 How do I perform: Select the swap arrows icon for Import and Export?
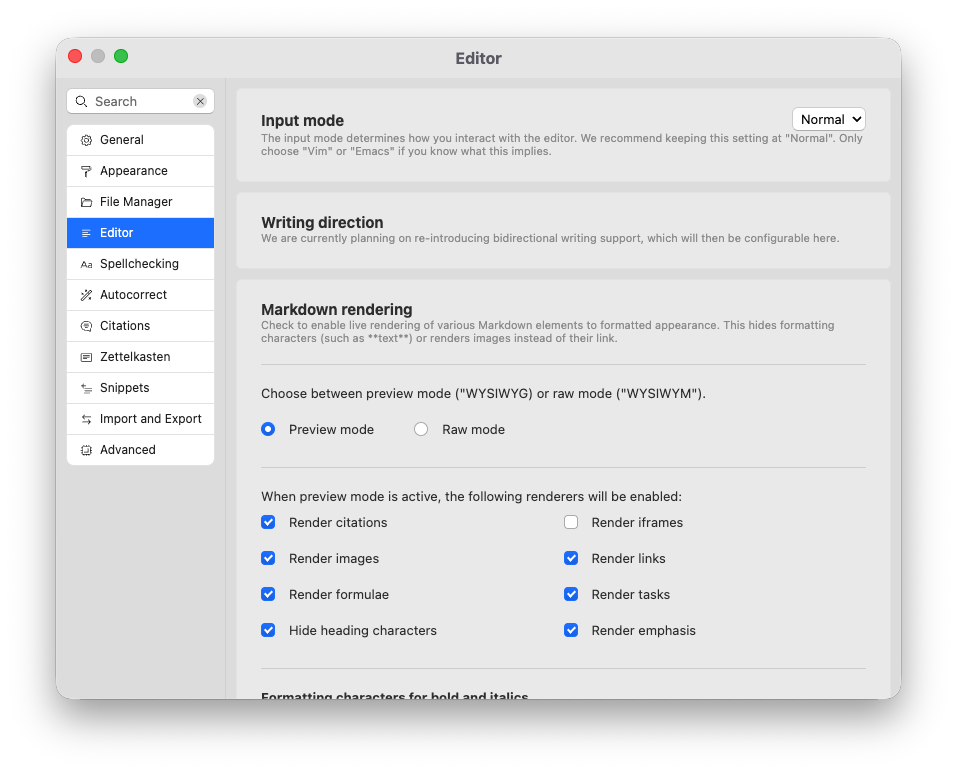click(84, 418)
